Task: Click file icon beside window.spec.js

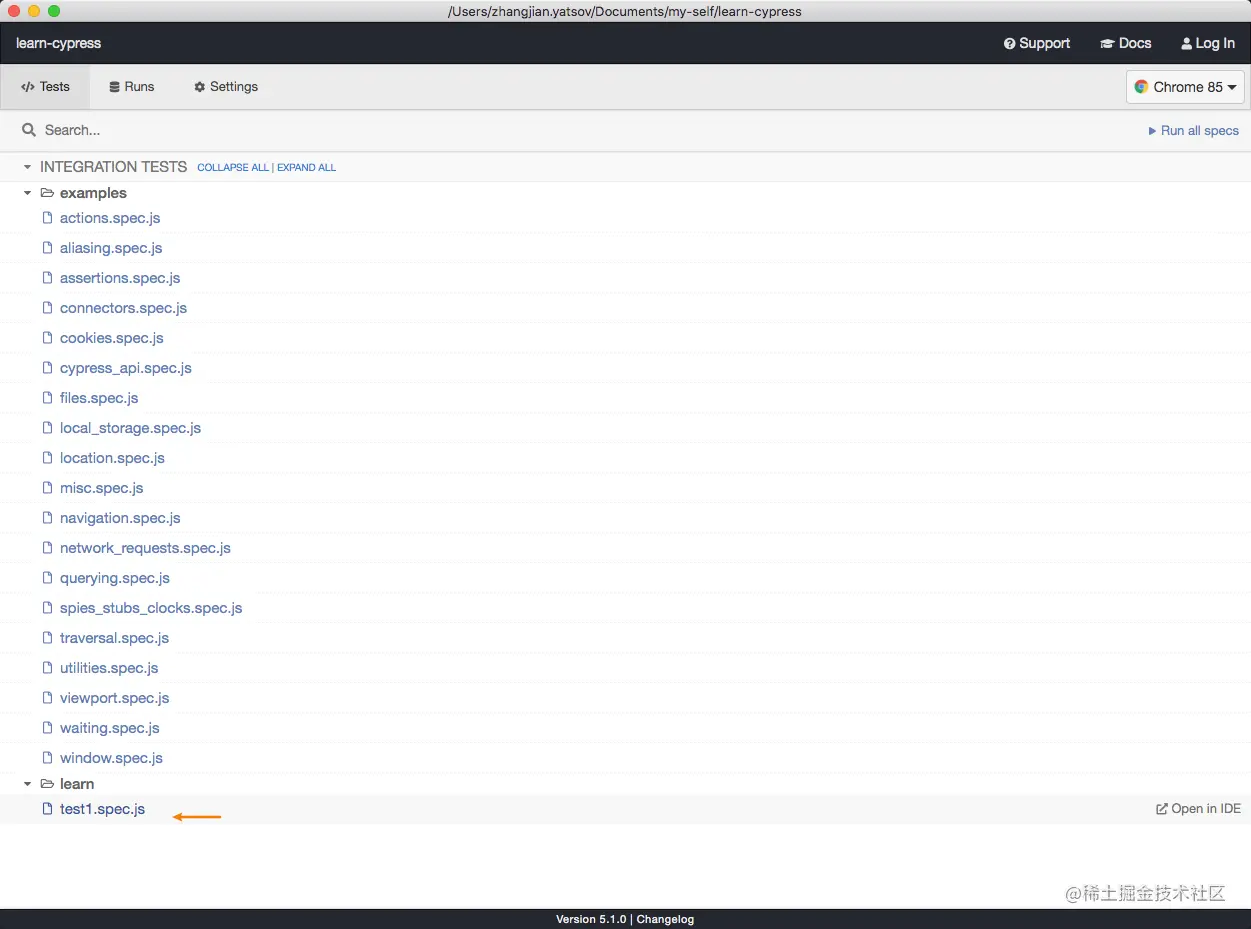Action: pos(47,758)
